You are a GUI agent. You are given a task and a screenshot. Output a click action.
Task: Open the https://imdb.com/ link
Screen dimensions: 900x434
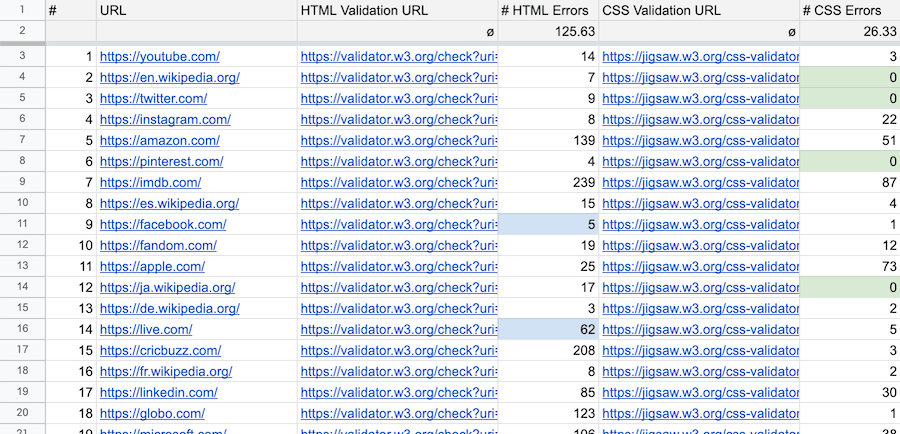point(150,183)
